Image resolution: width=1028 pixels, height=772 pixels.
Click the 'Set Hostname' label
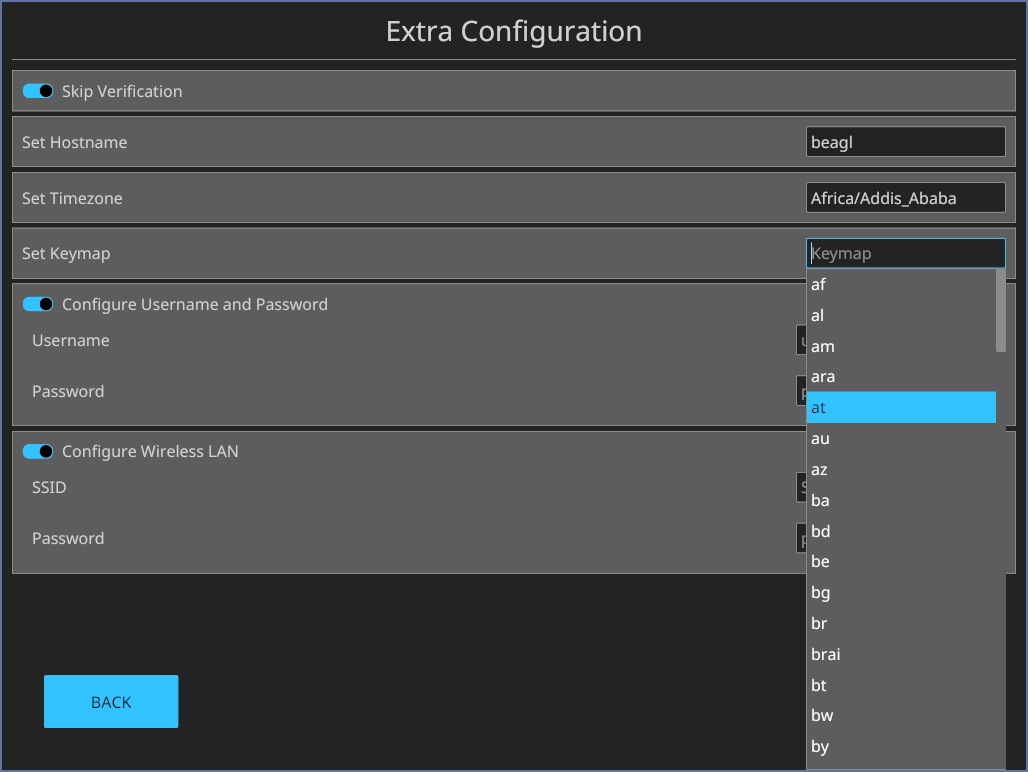point(75,142)
